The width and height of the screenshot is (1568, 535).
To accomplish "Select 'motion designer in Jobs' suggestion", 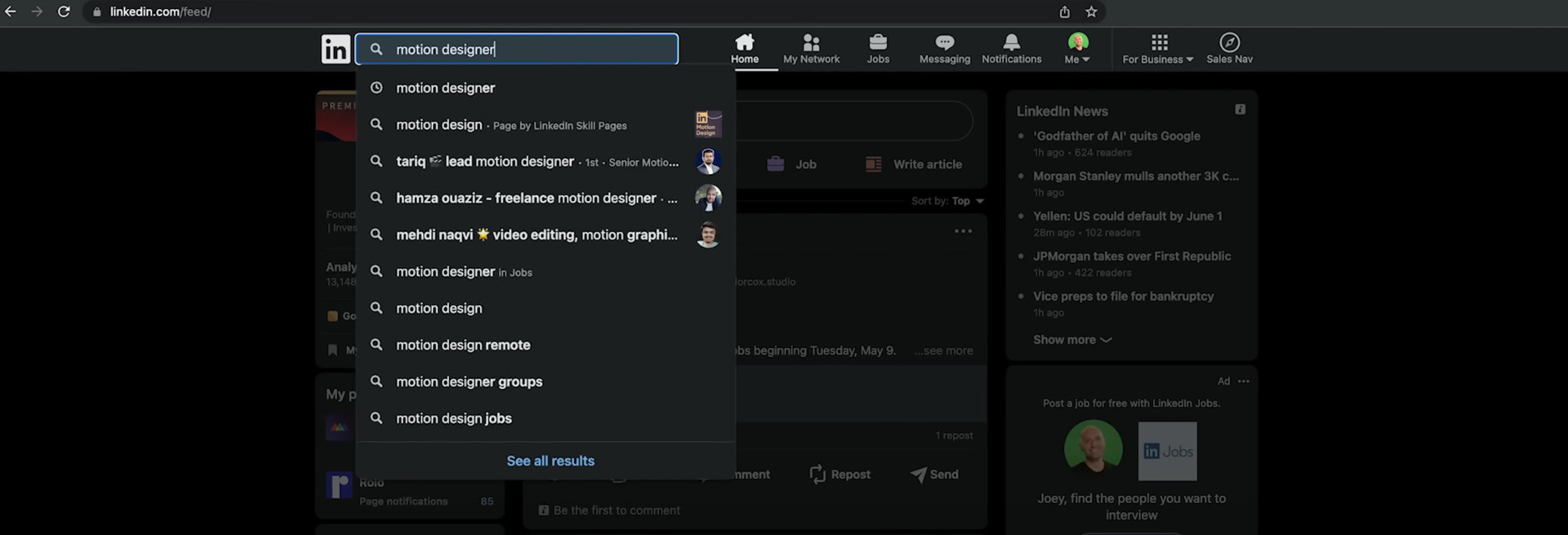I will (546, 271).
